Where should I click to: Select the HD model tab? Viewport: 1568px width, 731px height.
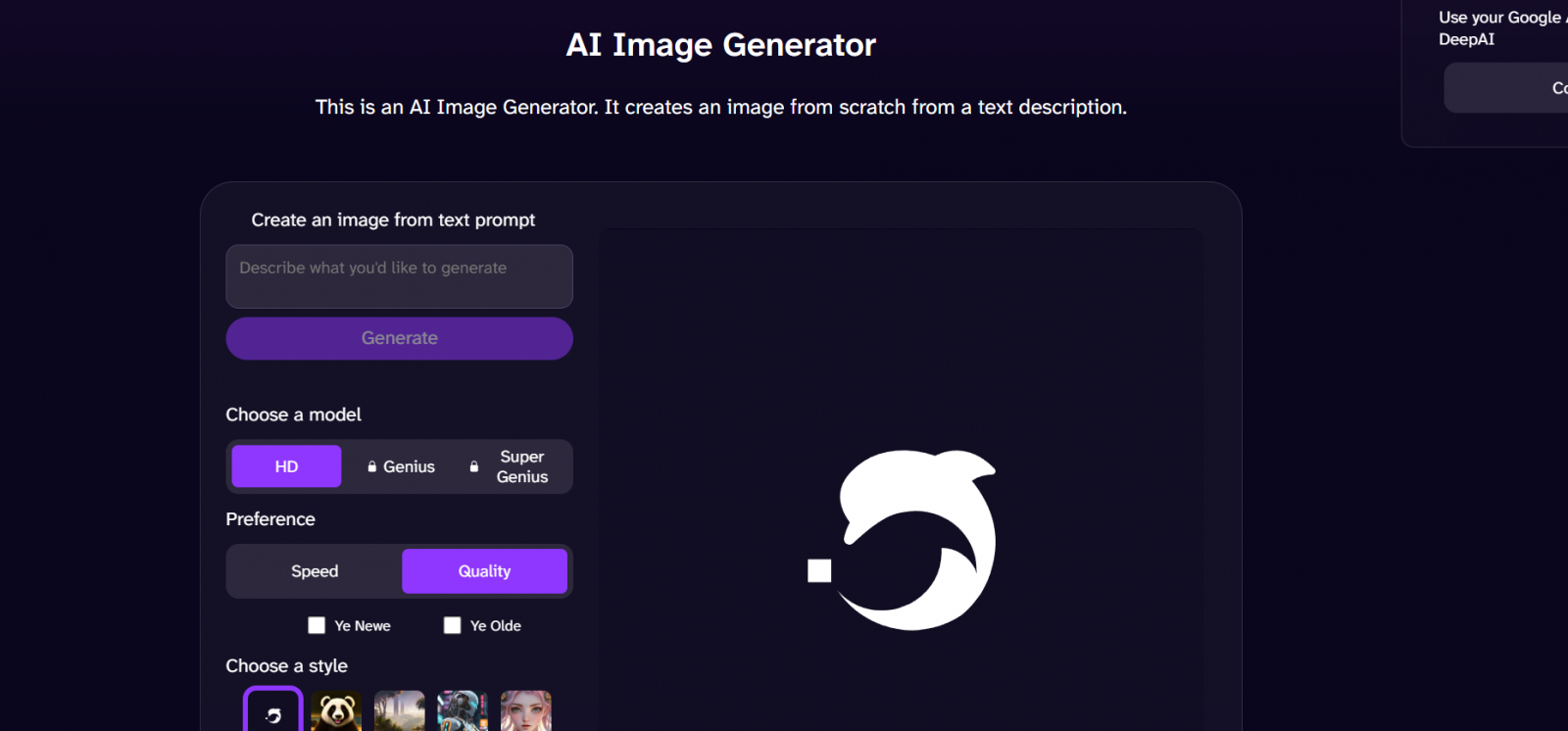286,466
